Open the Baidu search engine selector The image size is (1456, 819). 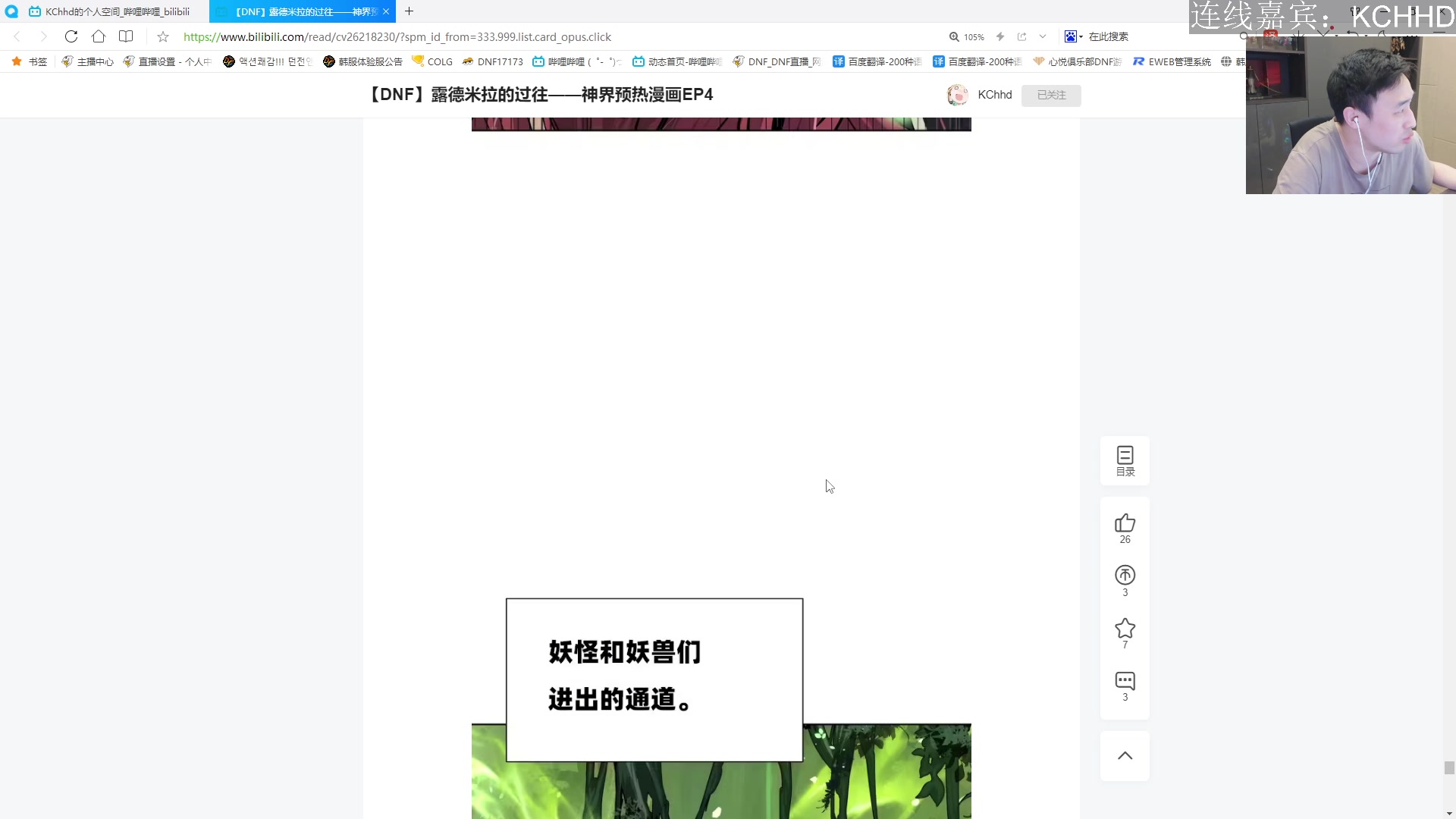pos(1073,36)
